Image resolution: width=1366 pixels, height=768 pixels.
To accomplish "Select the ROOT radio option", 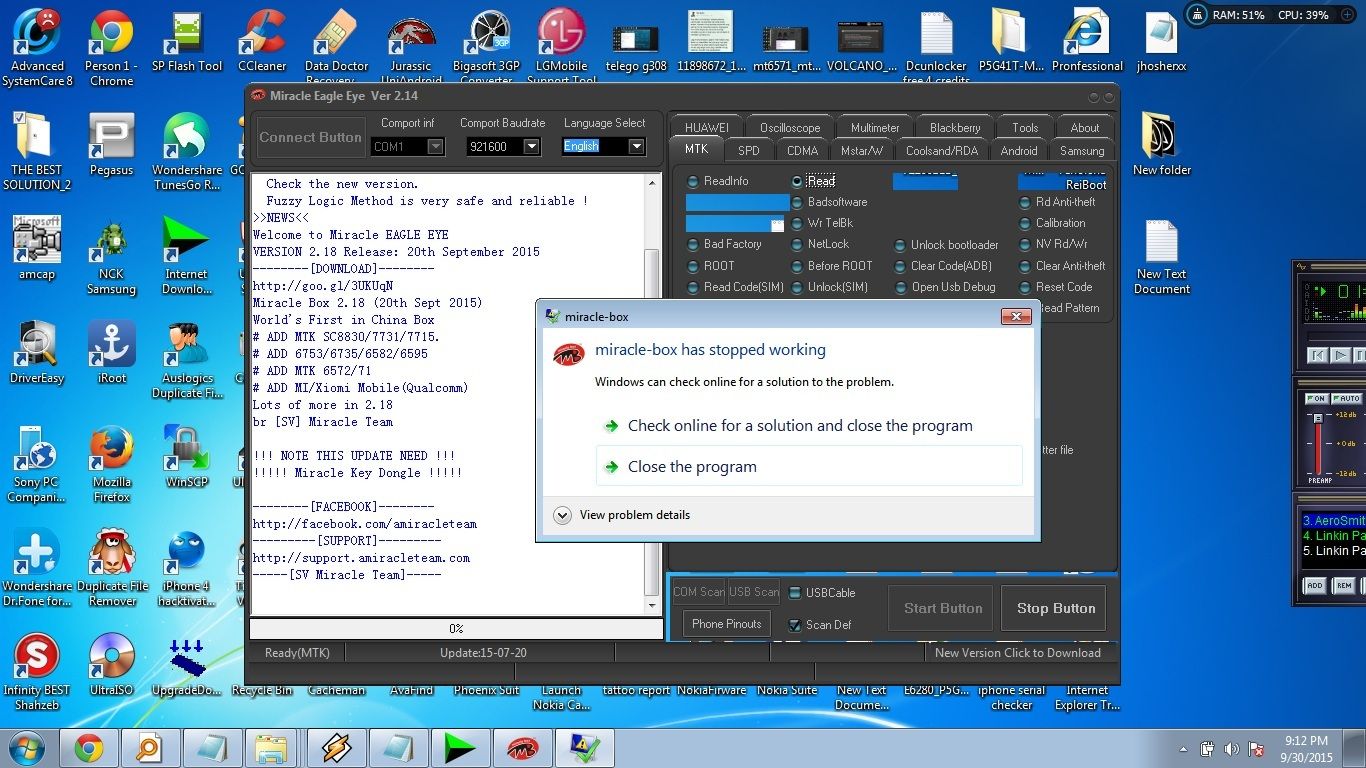I will [x=694, y=266].
